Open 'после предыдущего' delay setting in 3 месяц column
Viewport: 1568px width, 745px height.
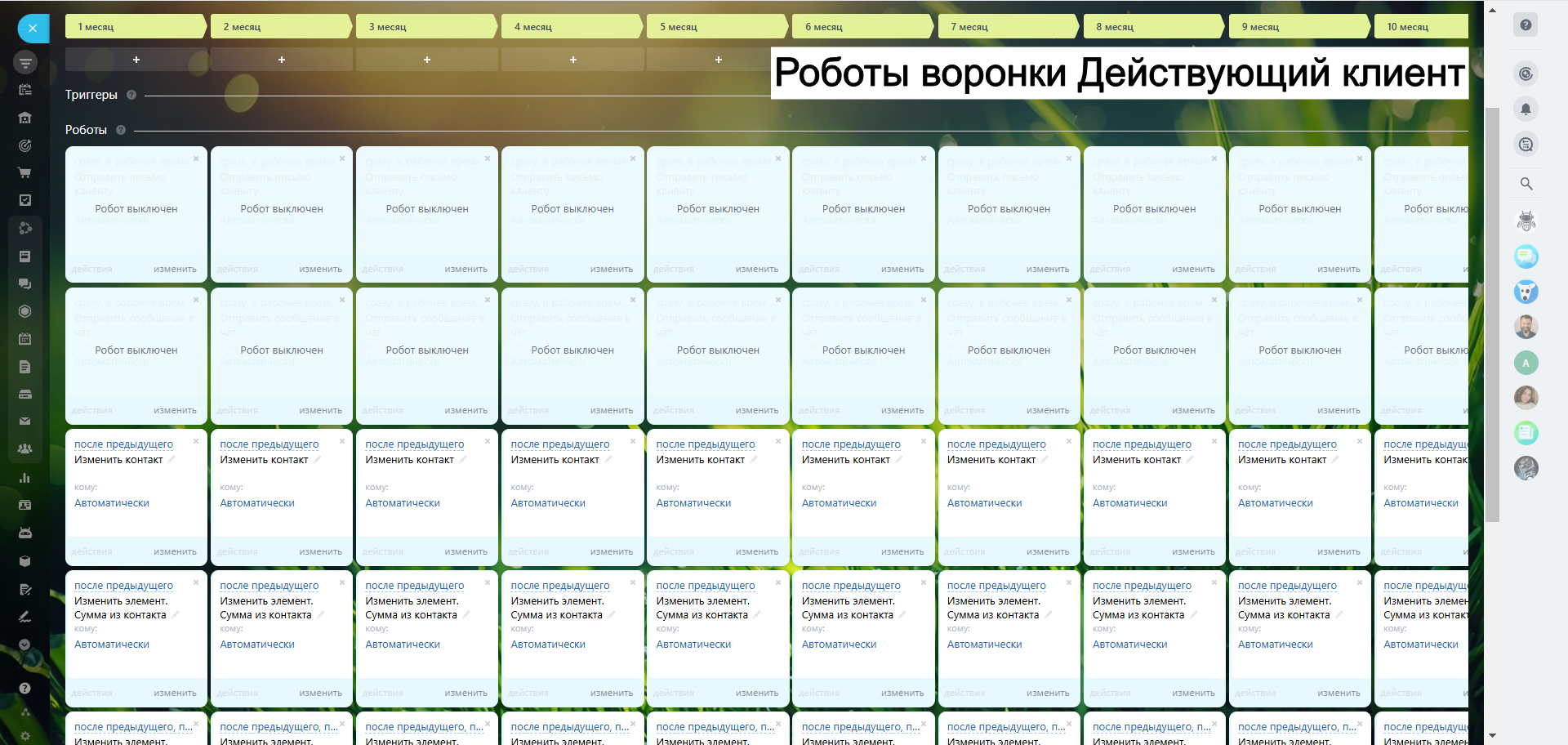(414, 444)
